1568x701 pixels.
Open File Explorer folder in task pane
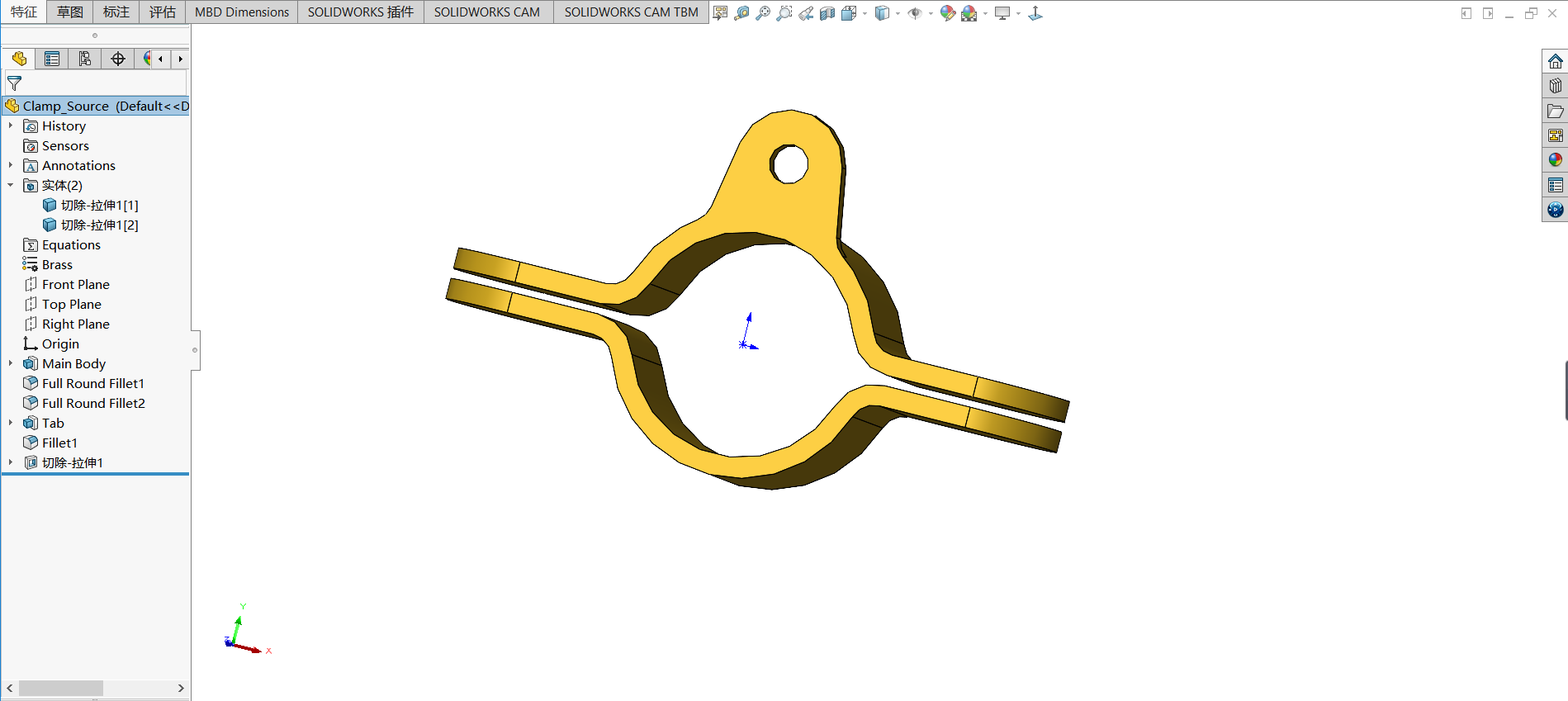pyautogui.click(x=1556, y=111)
